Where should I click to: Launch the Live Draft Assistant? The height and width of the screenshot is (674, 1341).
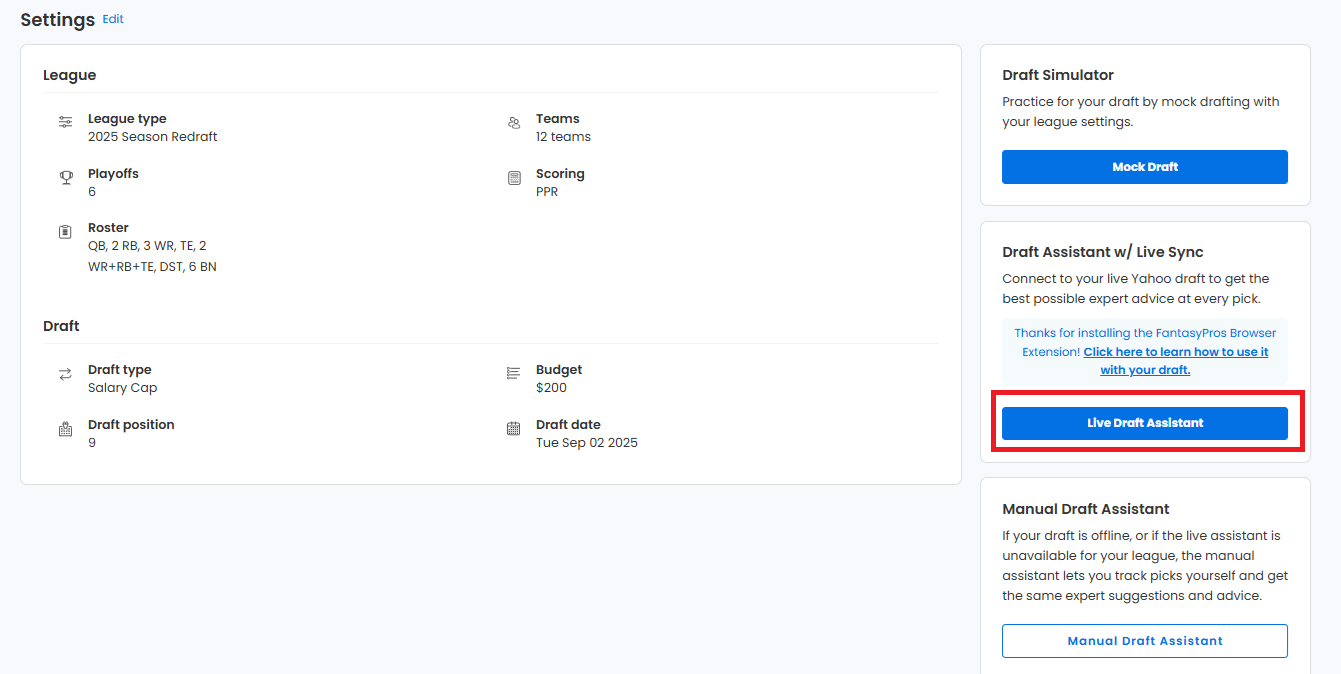[x=1145, y=423]
